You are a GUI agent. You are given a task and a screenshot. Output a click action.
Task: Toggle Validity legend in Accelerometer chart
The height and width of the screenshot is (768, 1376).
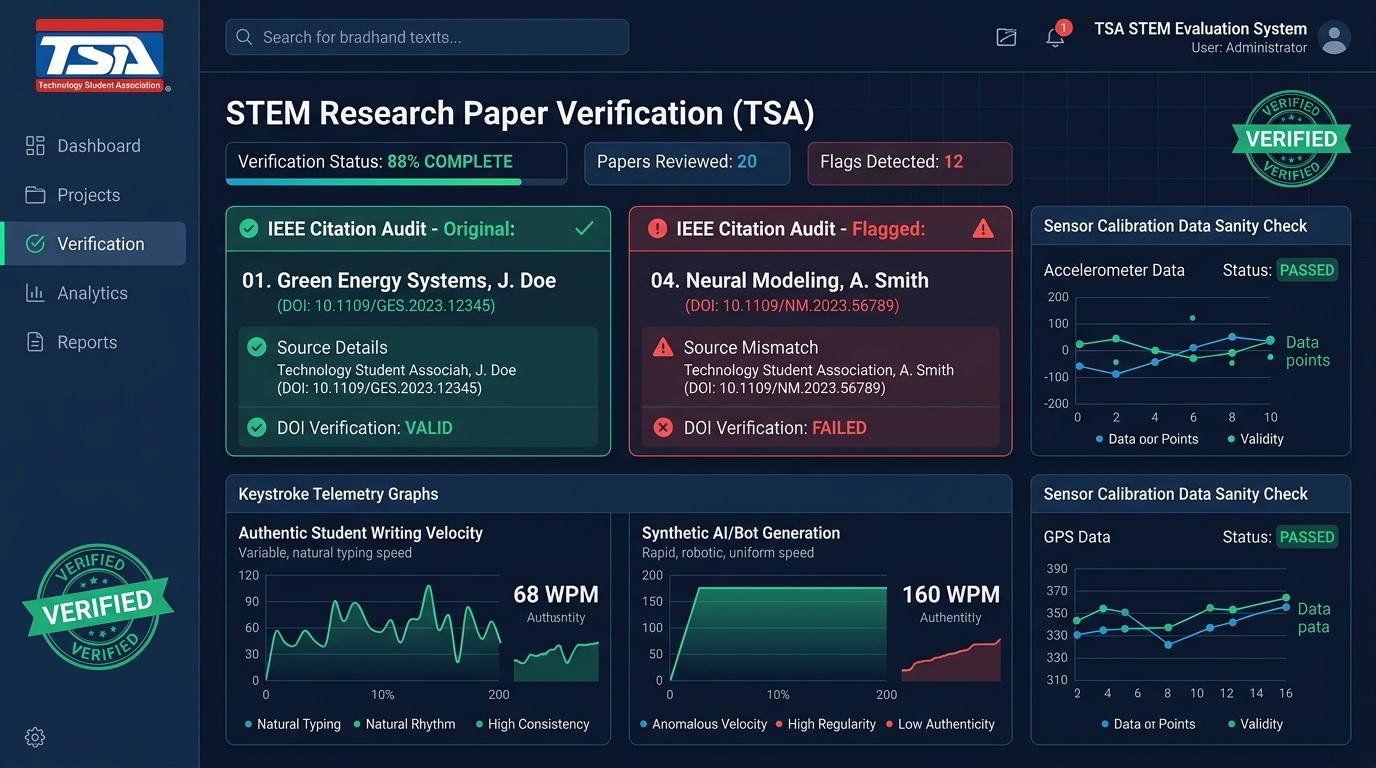tap(1255, 439)
